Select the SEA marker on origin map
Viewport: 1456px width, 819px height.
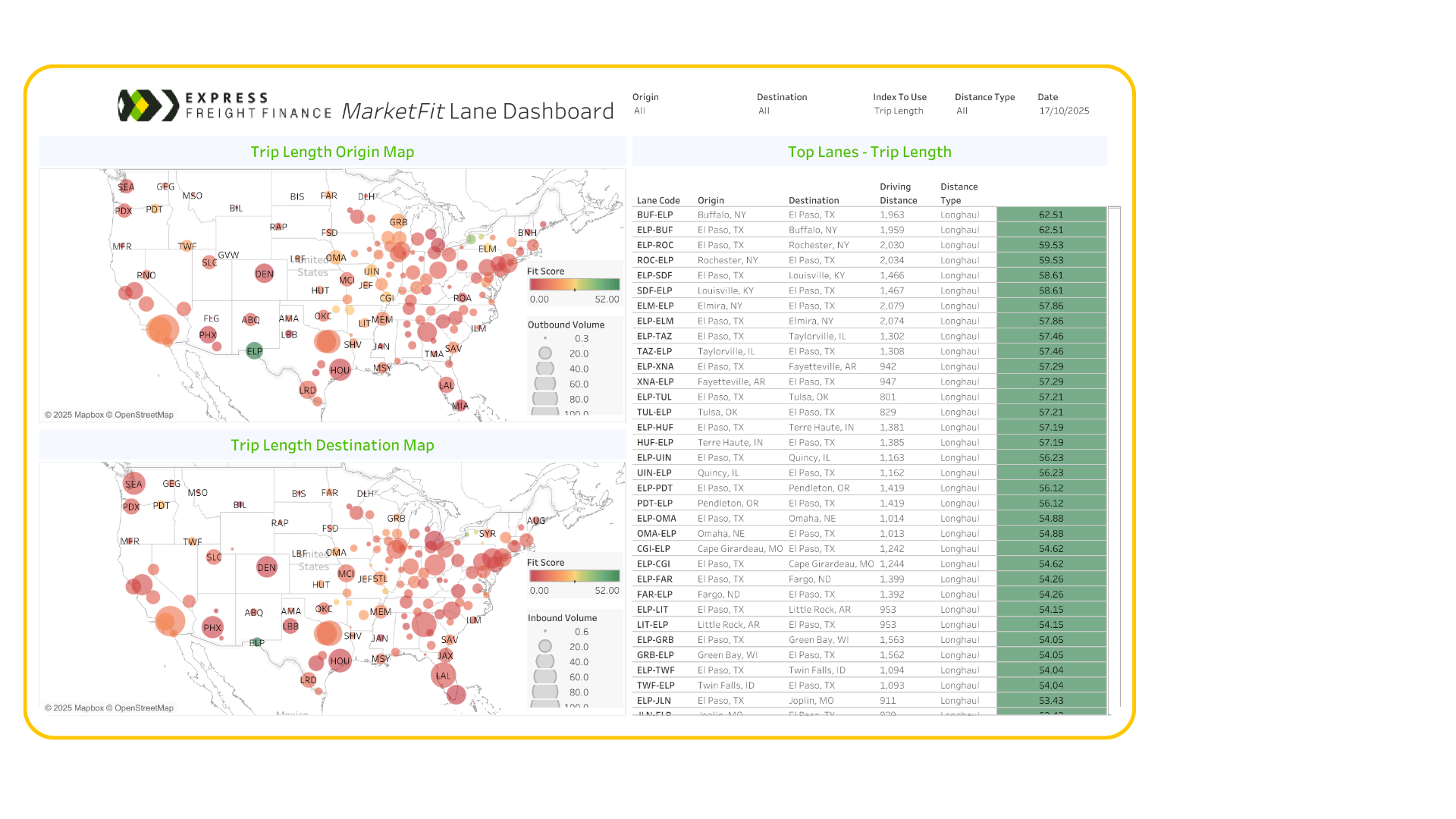126,187
